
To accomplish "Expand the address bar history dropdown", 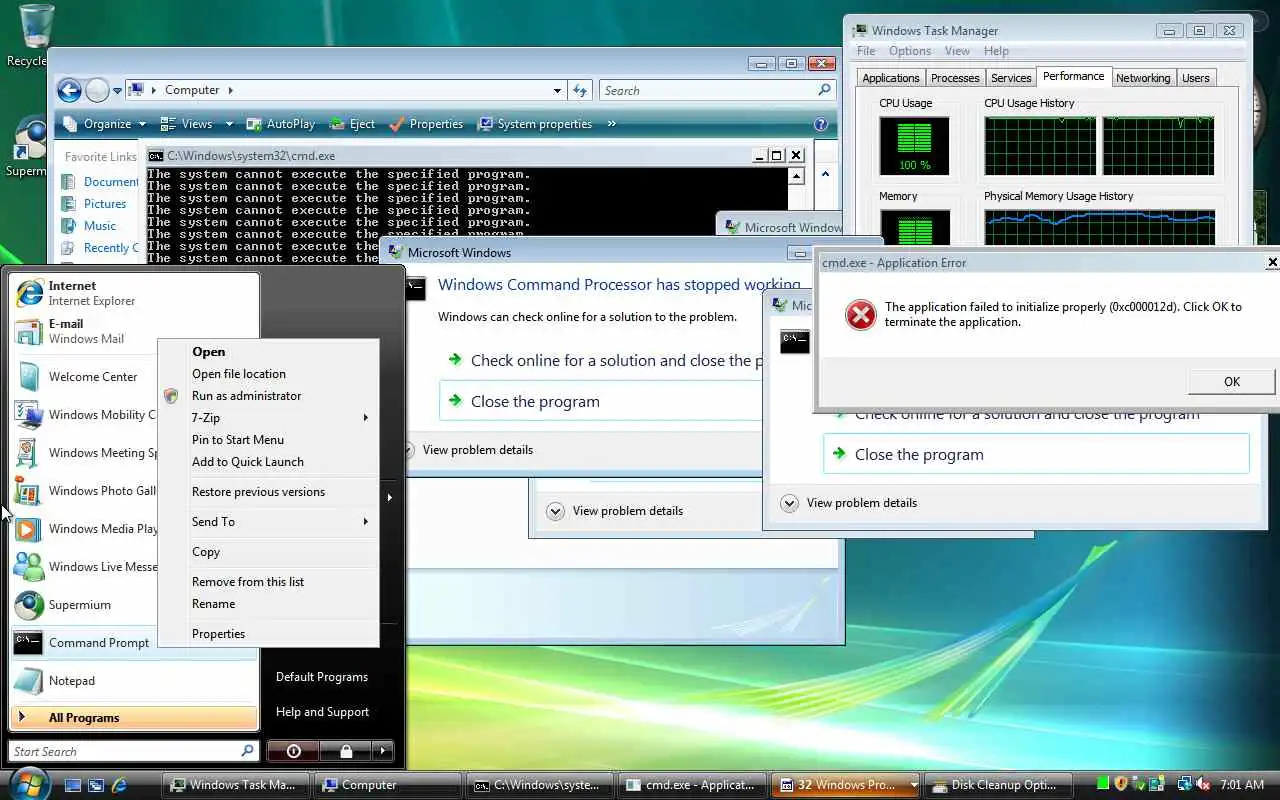I will [x=557, y=90].
